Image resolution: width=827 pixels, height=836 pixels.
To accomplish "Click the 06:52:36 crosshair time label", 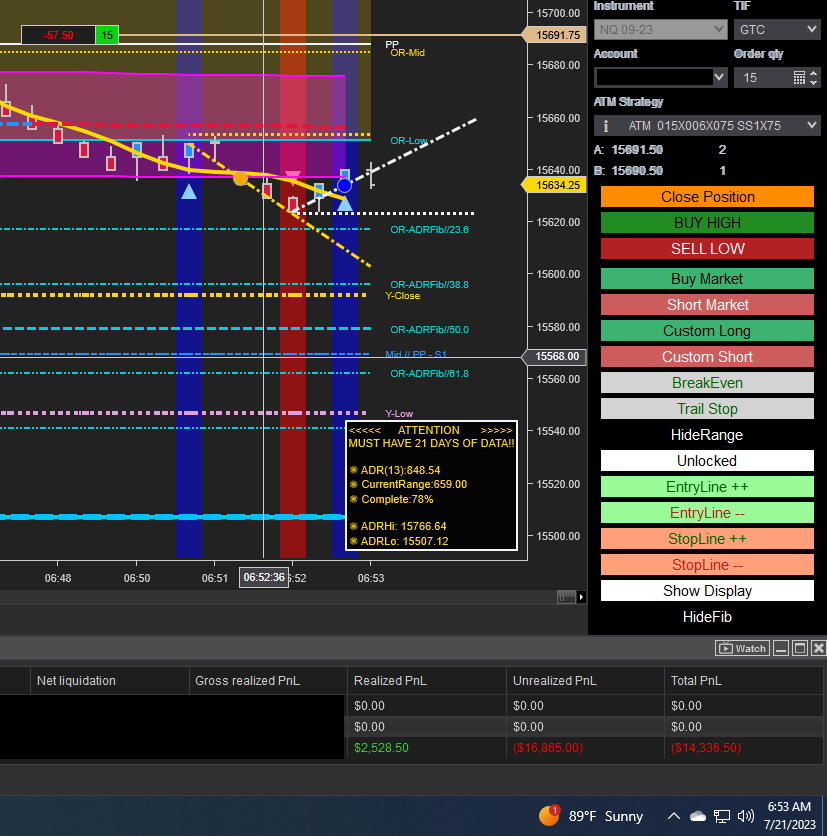I will (x=264, y=577).
